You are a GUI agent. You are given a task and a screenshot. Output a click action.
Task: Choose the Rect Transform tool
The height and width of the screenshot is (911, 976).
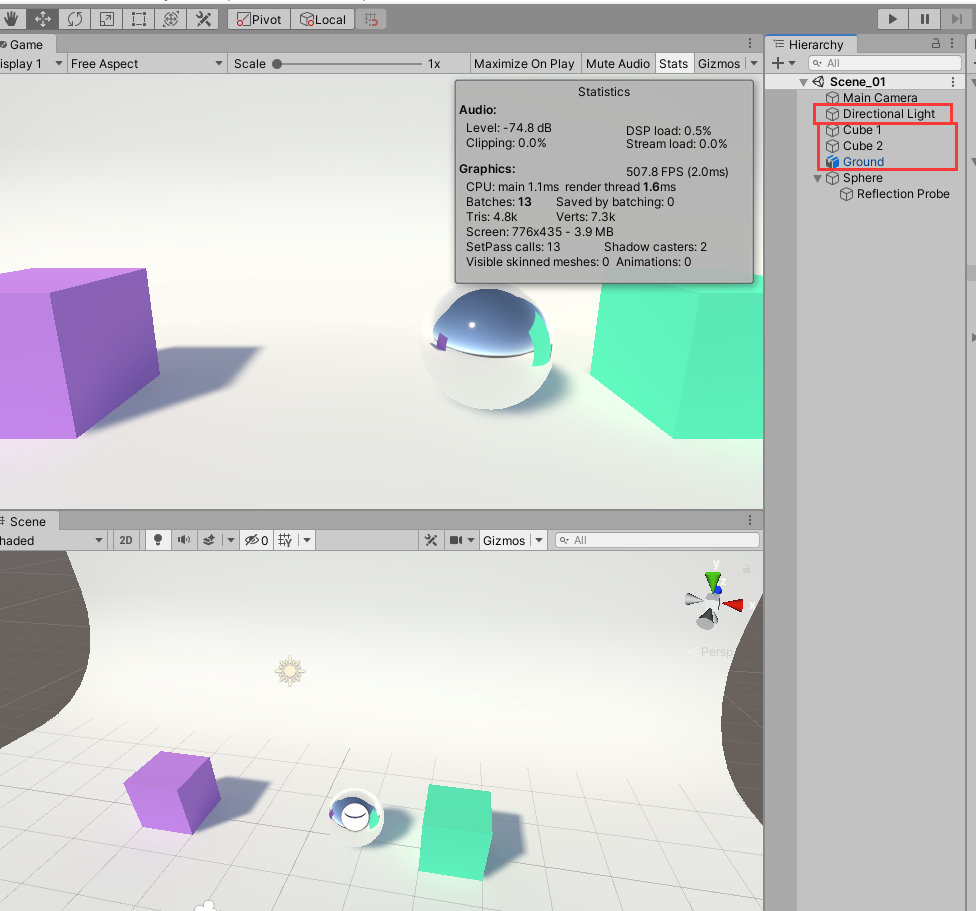coord(139,18)
